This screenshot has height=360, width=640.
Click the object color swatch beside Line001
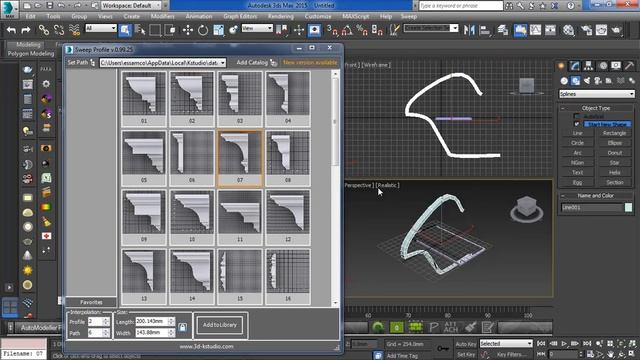point(629,207)
